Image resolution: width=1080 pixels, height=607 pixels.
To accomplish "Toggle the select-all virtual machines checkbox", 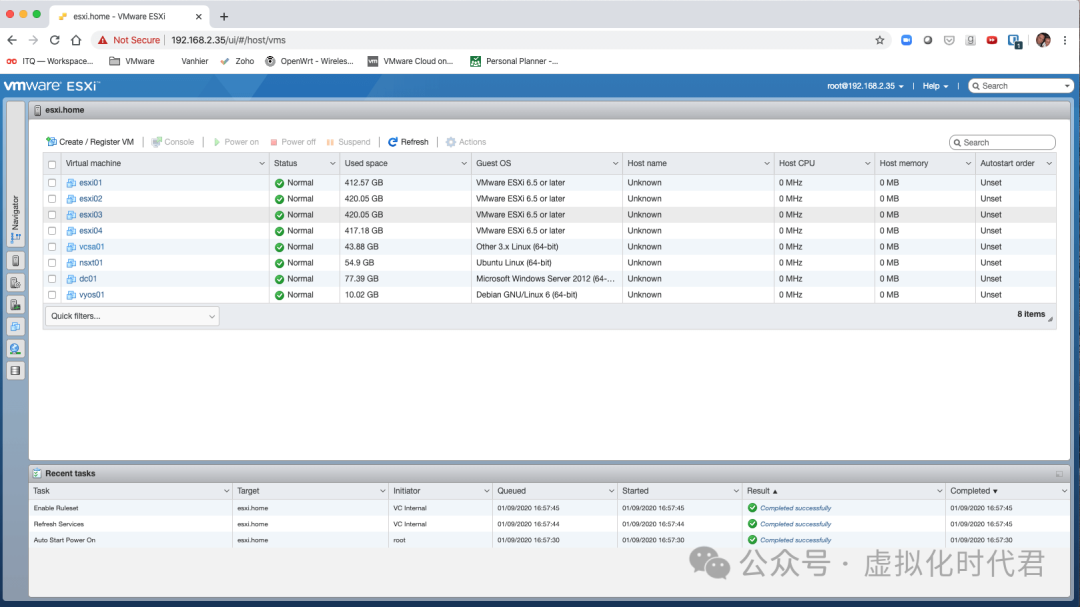I will coord(52,165).
